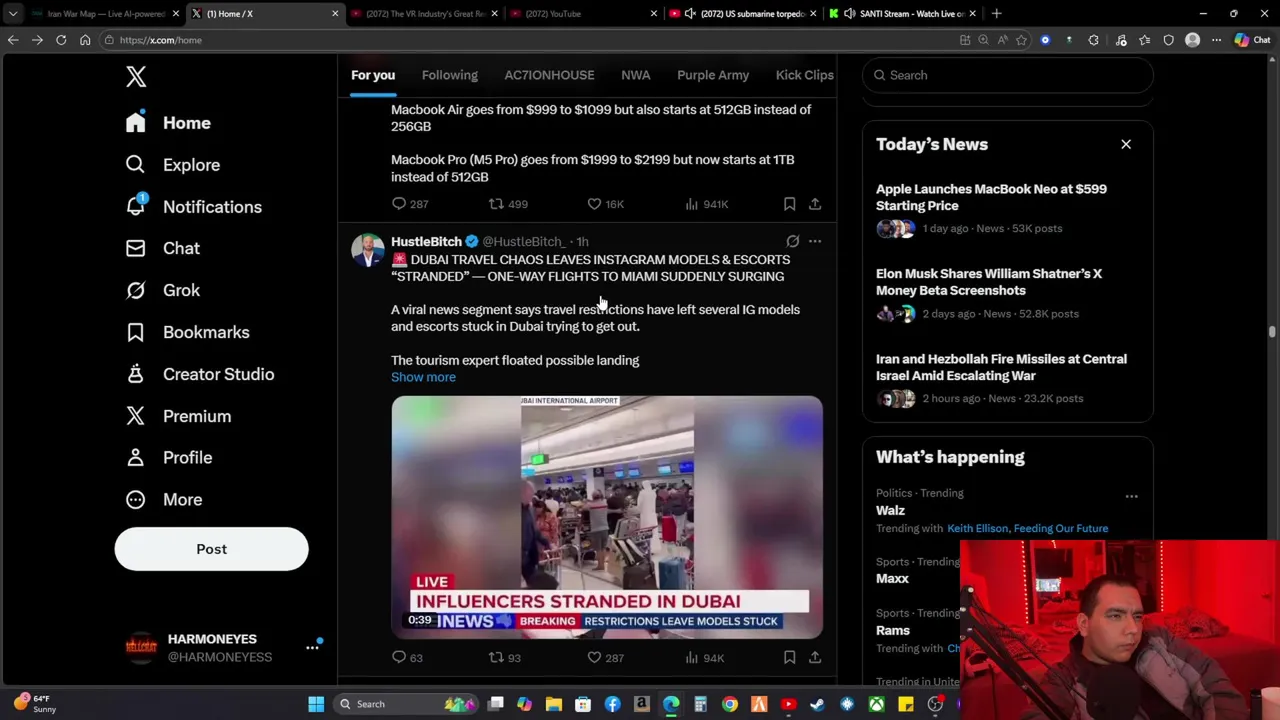Bookmark the Macbook pricing post
The image size is (1280, 720).
(x=789, y=204)
